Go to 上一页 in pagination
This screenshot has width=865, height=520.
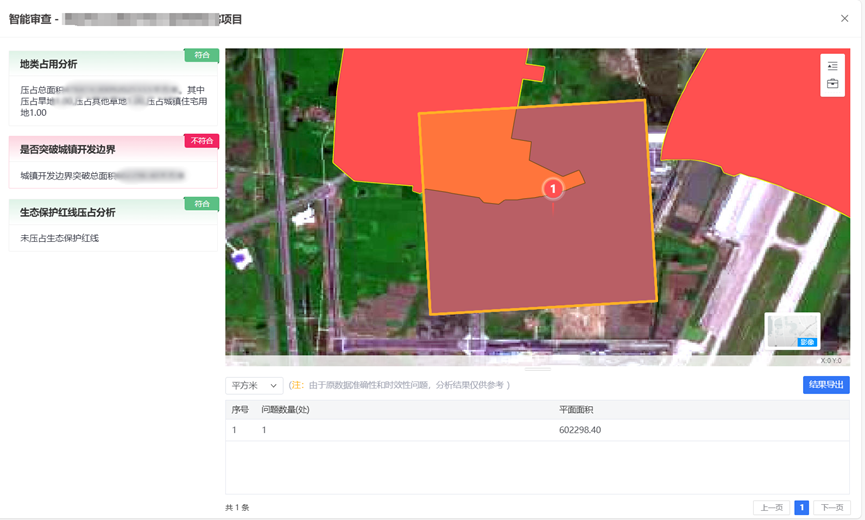click(x=771, y=507)
